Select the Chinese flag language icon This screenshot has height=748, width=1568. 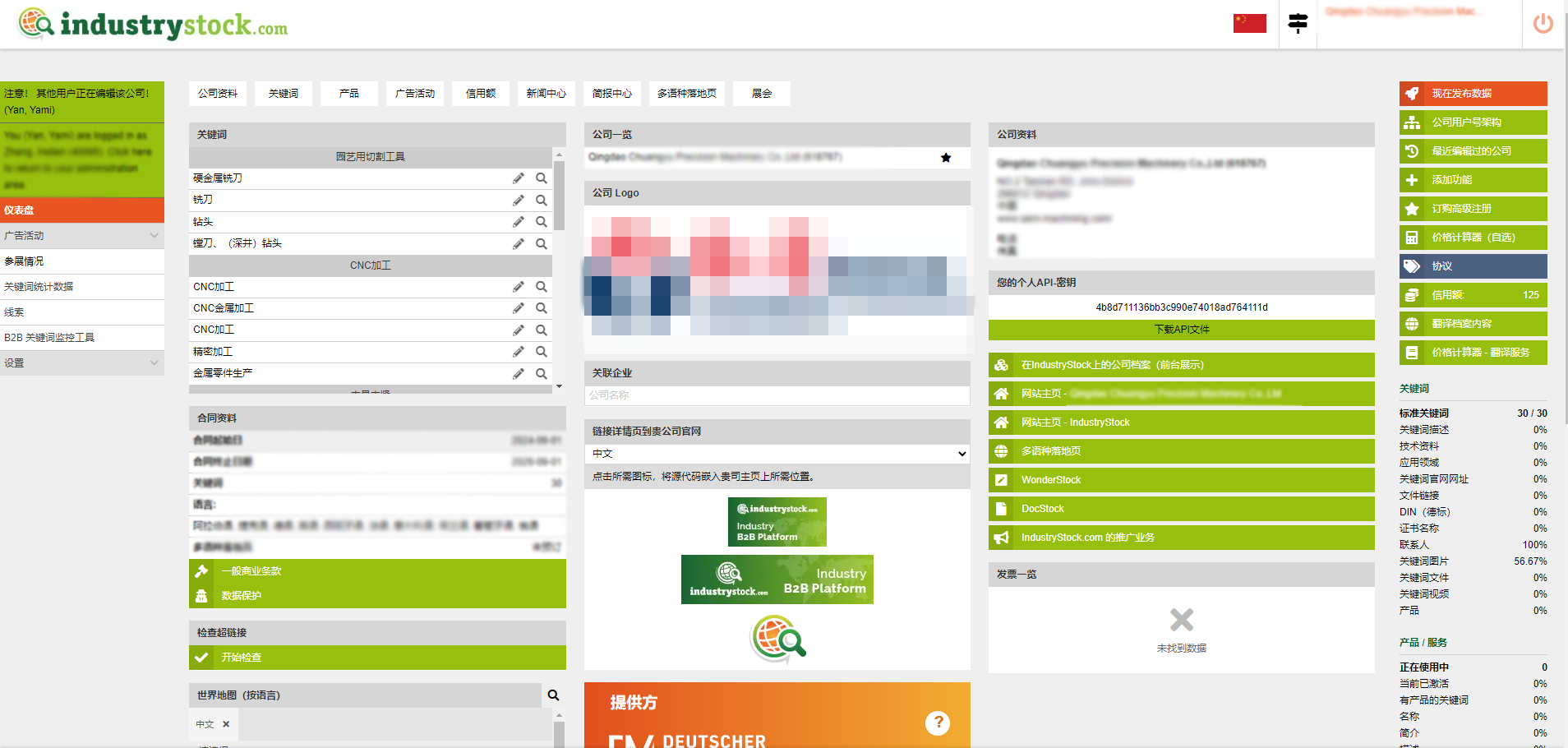point(1249,24)
